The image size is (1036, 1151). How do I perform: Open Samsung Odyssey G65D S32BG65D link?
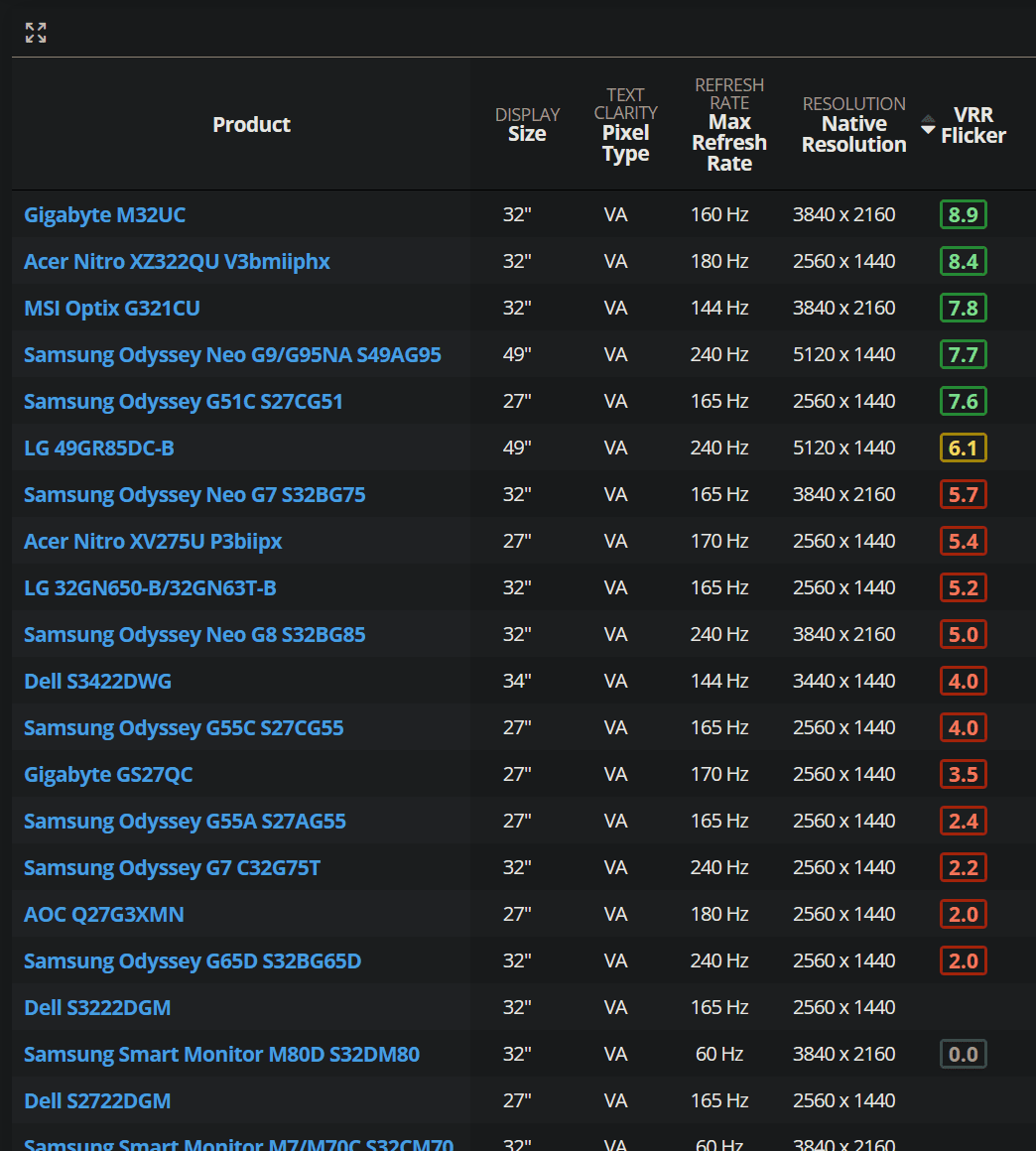click(x=193, y=960)
